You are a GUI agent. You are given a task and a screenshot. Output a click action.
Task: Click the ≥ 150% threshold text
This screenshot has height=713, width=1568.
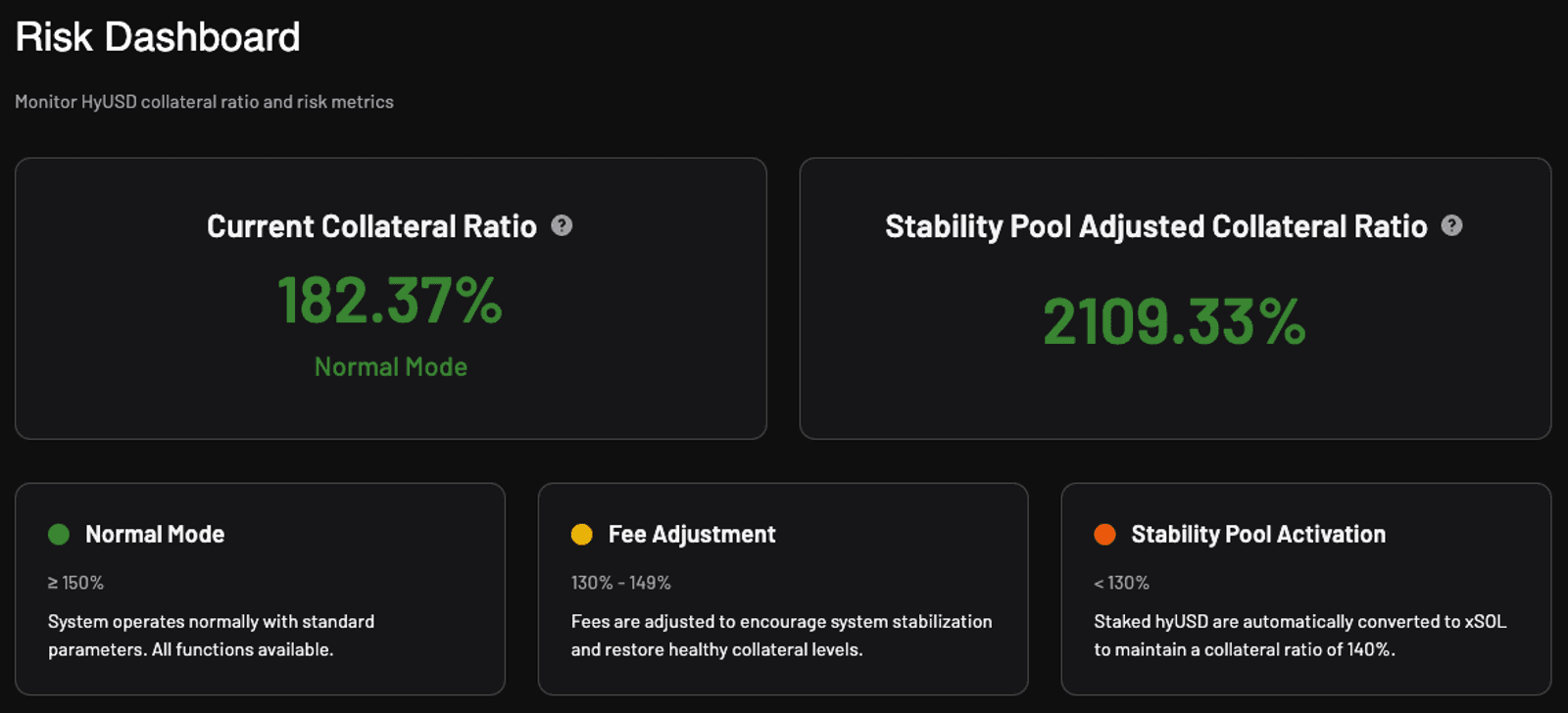pyautogui.click(x=75, y=583)
